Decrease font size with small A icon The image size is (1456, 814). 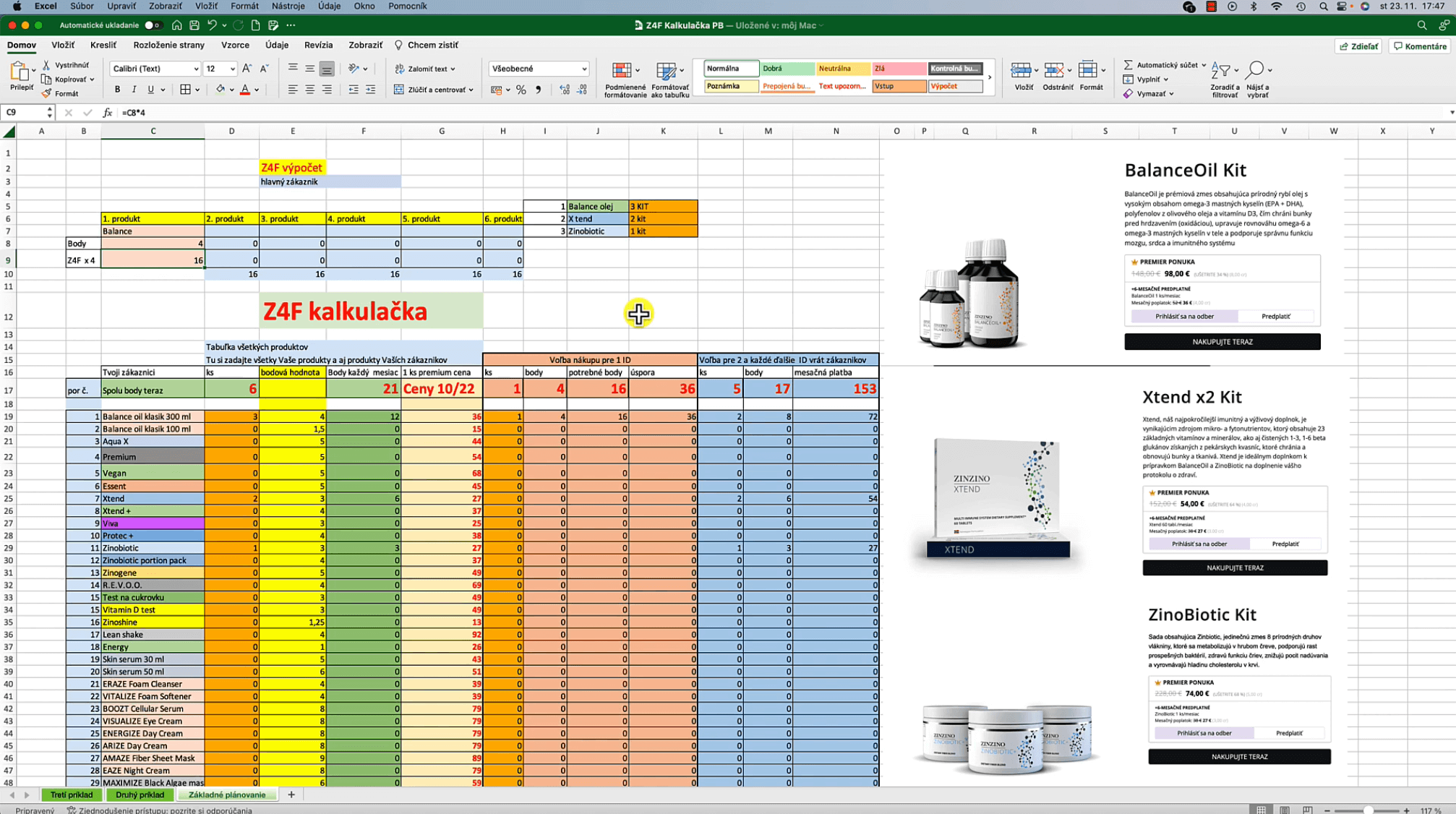pos(264,69)
